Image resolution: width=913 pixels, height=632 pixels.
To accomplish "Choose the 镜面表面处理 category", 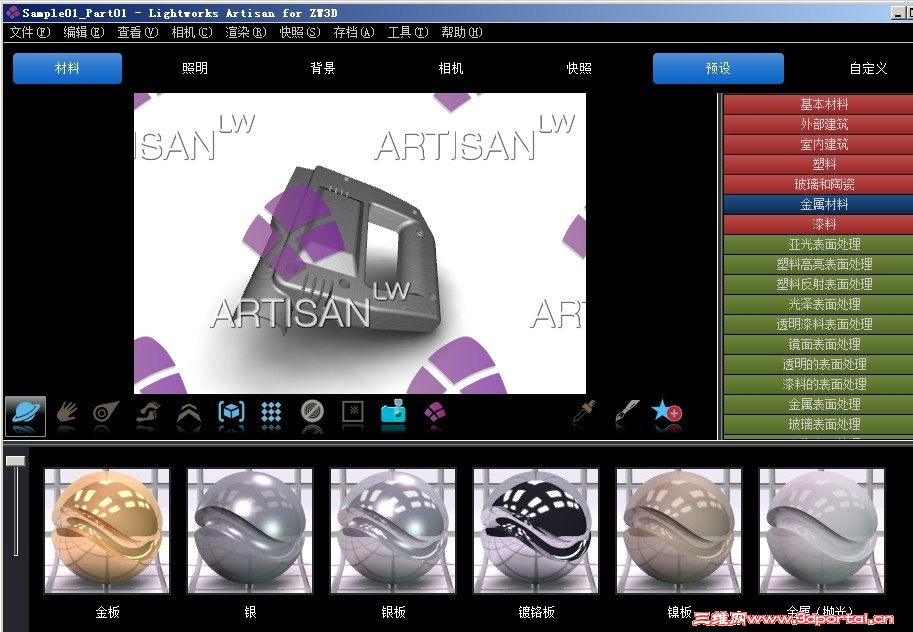I will coord(818,344).
